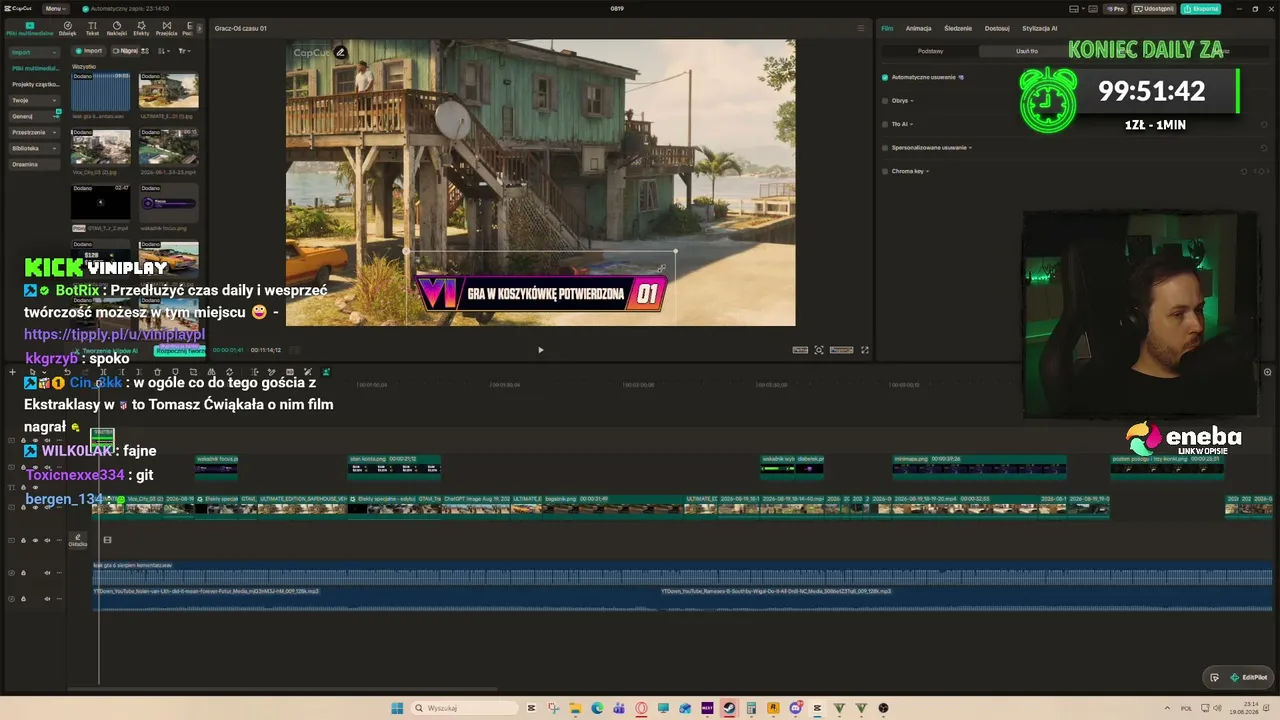This screenshot has width=1280, height=720.
Task: Expand the Generuj sidebar section
Action: (x=34, y=116)
